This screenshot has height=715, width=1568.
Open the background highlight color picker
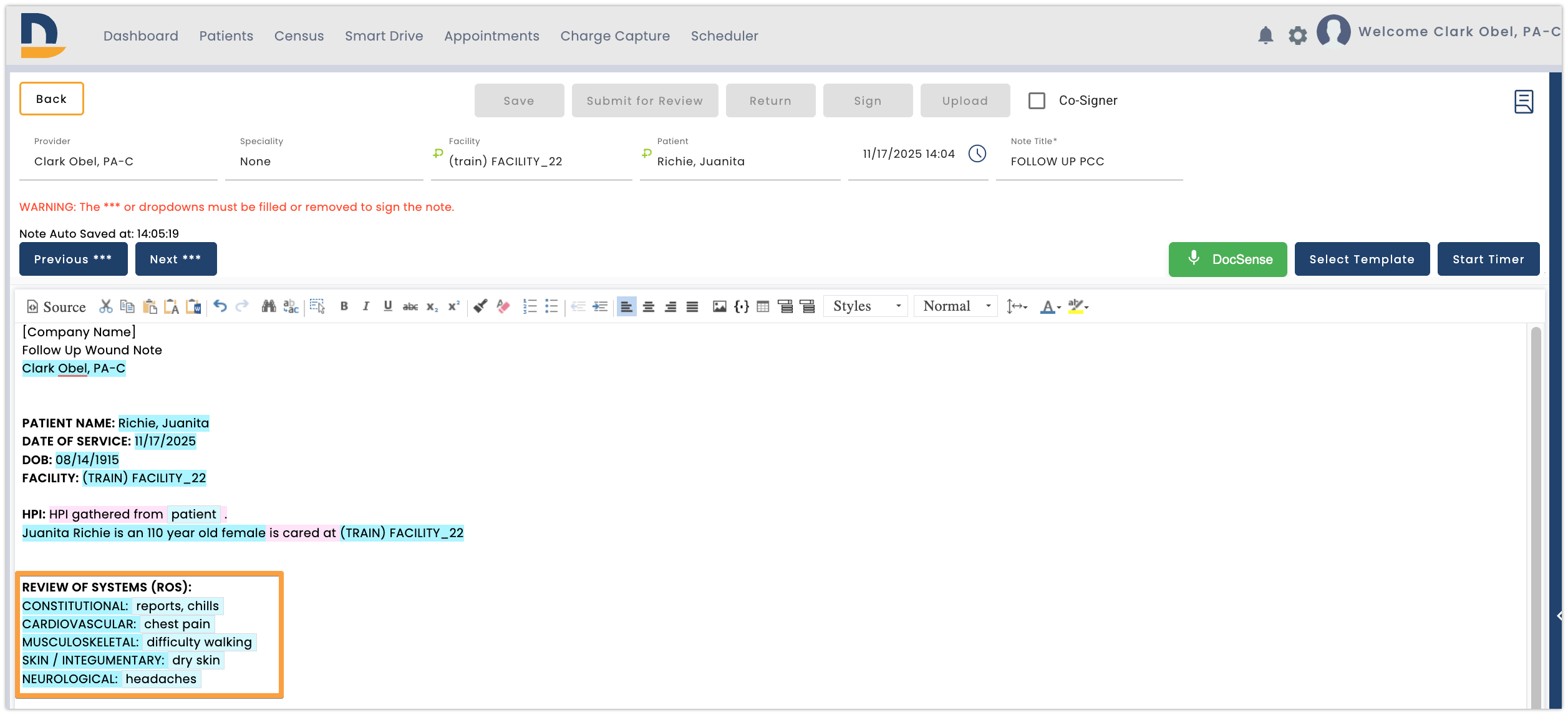coord(1078,306)
